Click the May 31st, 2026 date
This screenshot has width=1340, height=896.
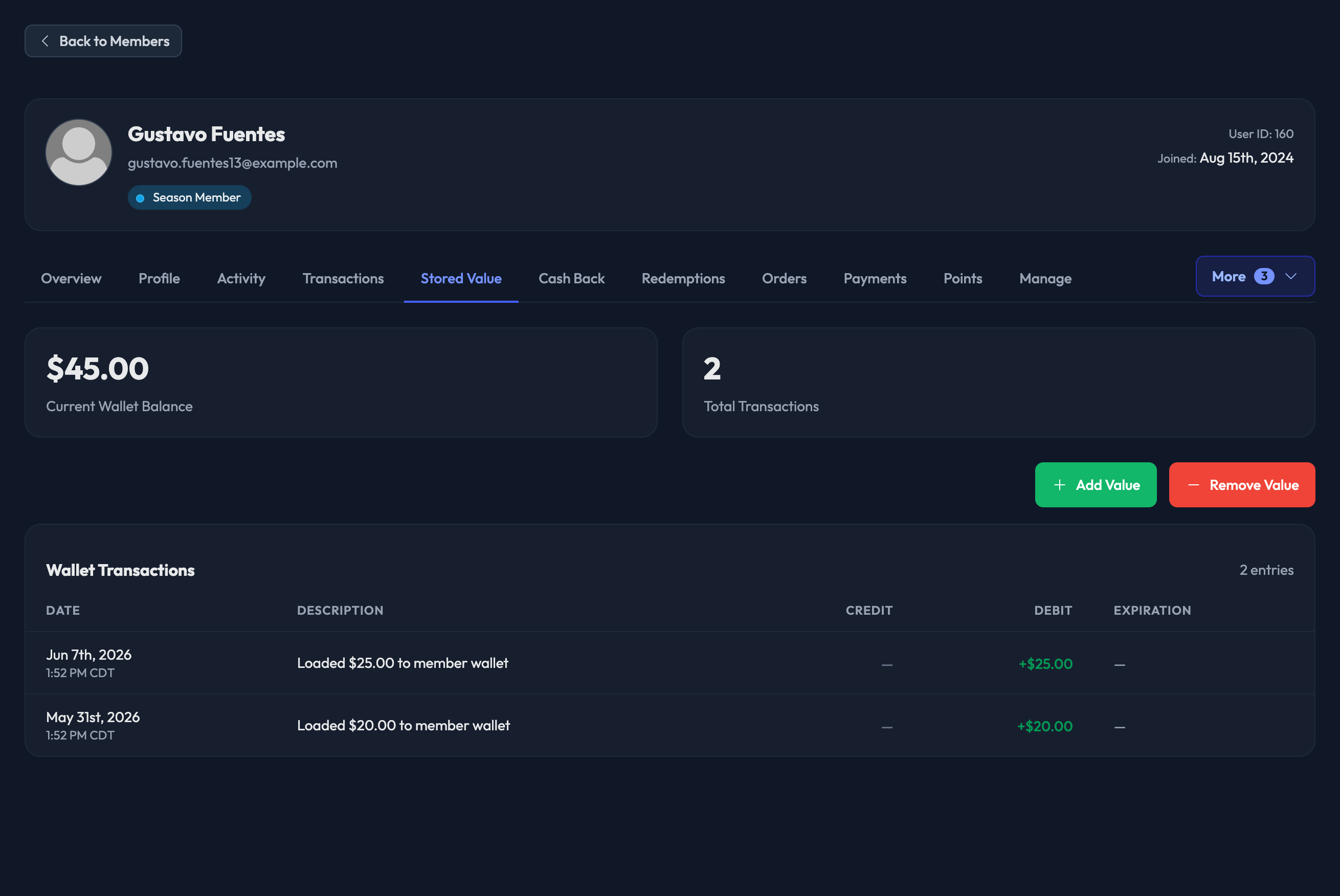click(93, 718)
